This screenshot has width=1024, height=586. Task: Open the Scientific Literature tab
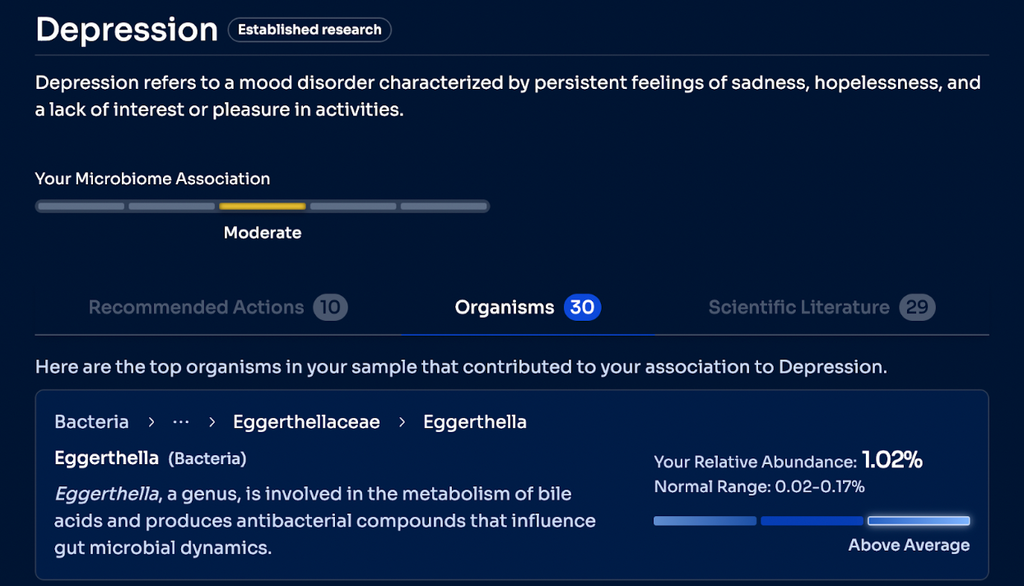tap(798, 307)
